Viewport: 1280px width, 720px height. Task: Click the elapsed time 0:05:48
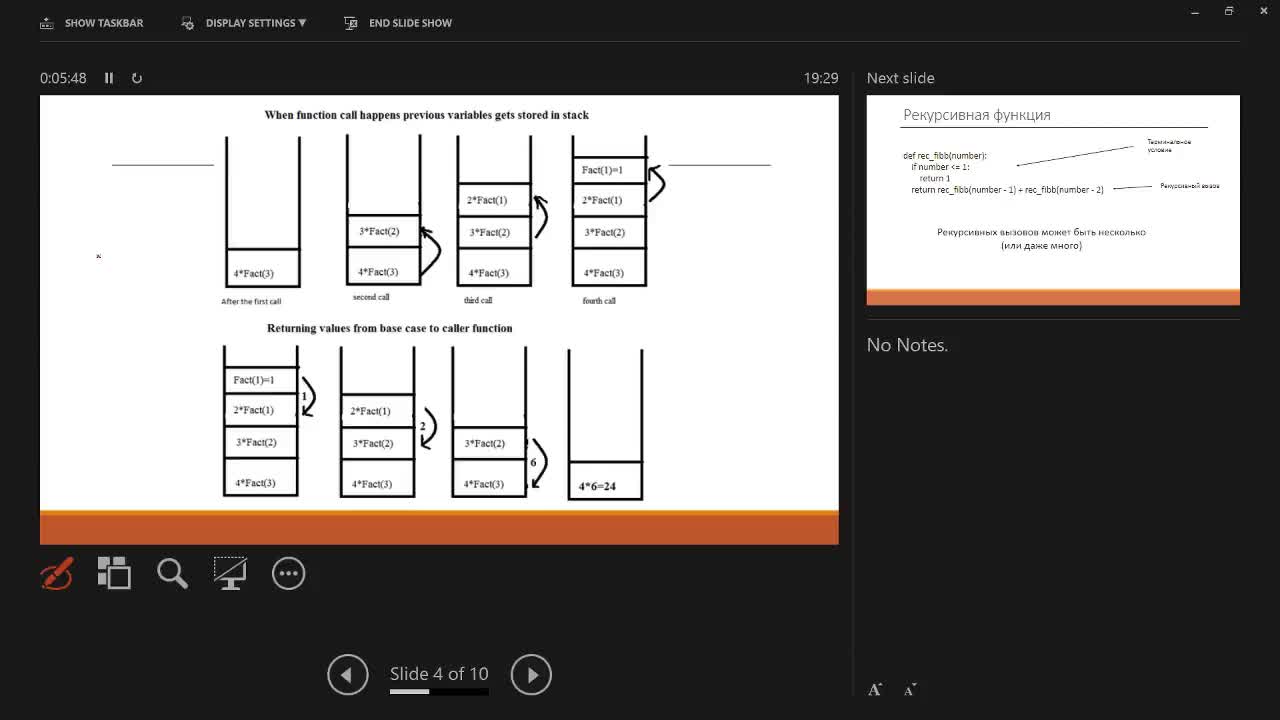pyautogui.click(x=63, y=78)
